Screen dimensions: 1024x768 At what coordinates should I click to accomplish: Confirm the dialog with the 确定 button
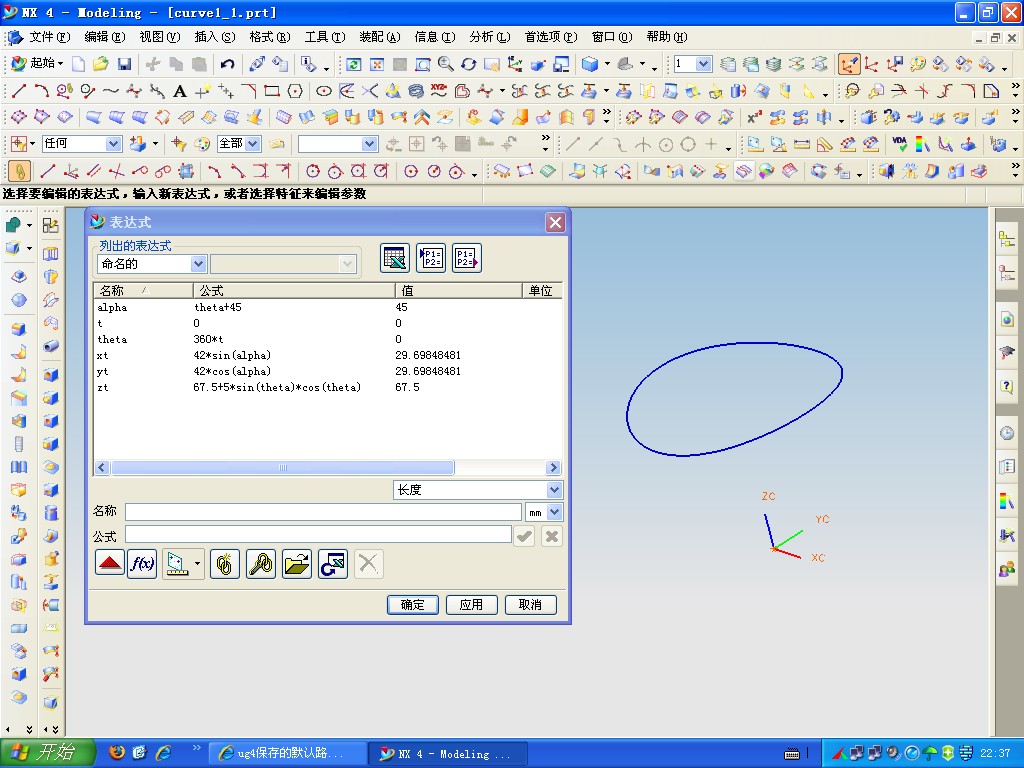tap(412, 604)
